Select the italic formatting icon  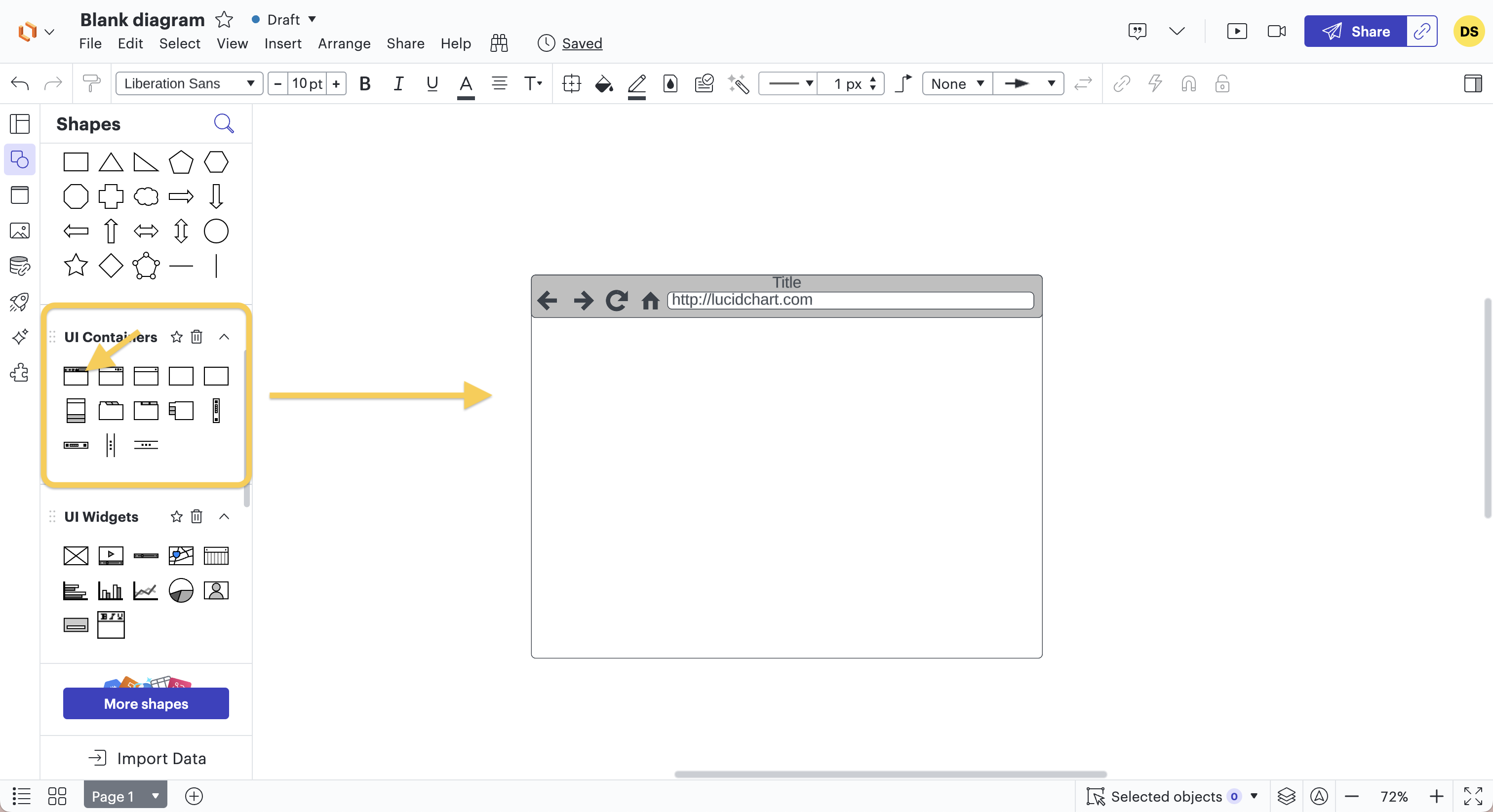tap(398, 84)
